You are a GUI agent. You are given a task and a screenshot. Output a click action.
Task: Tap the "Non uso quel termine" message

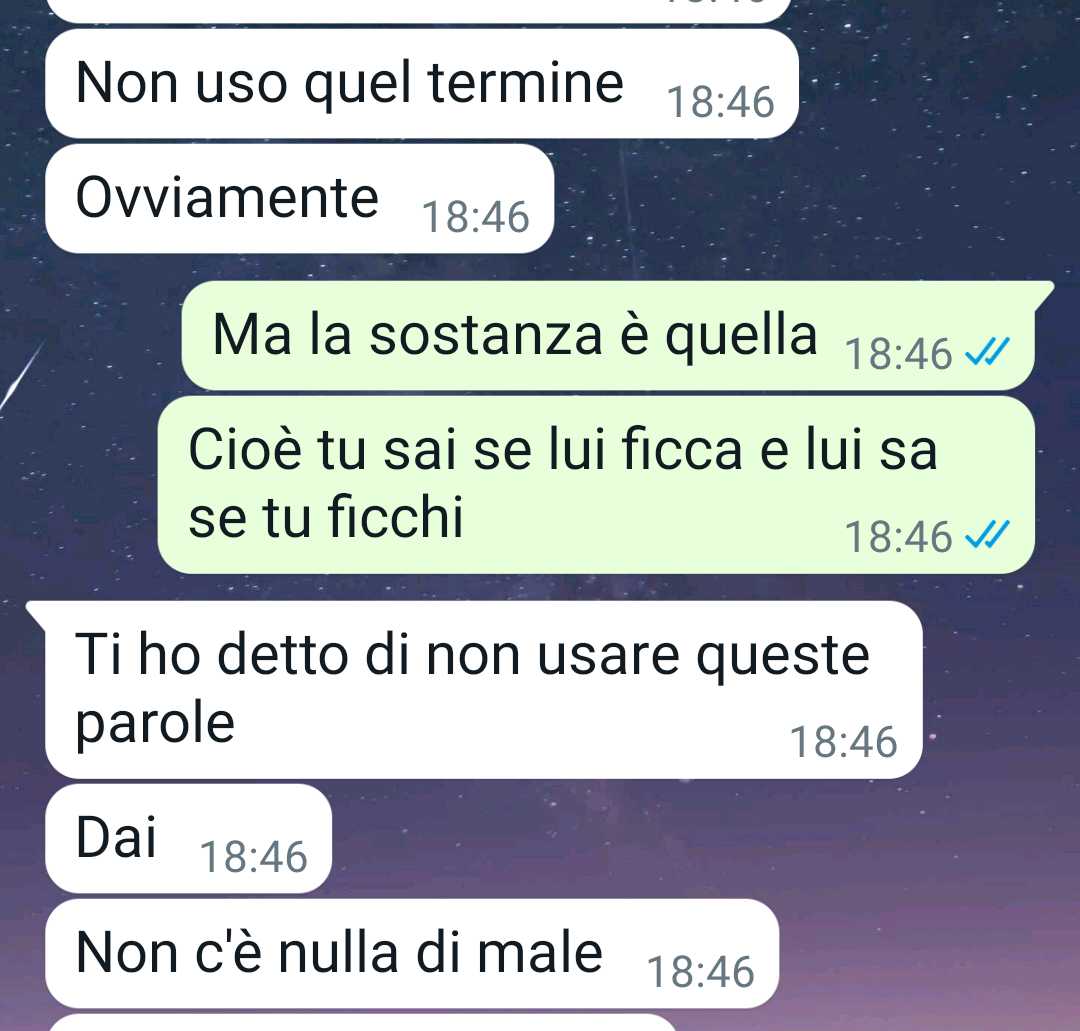[422, 83]
